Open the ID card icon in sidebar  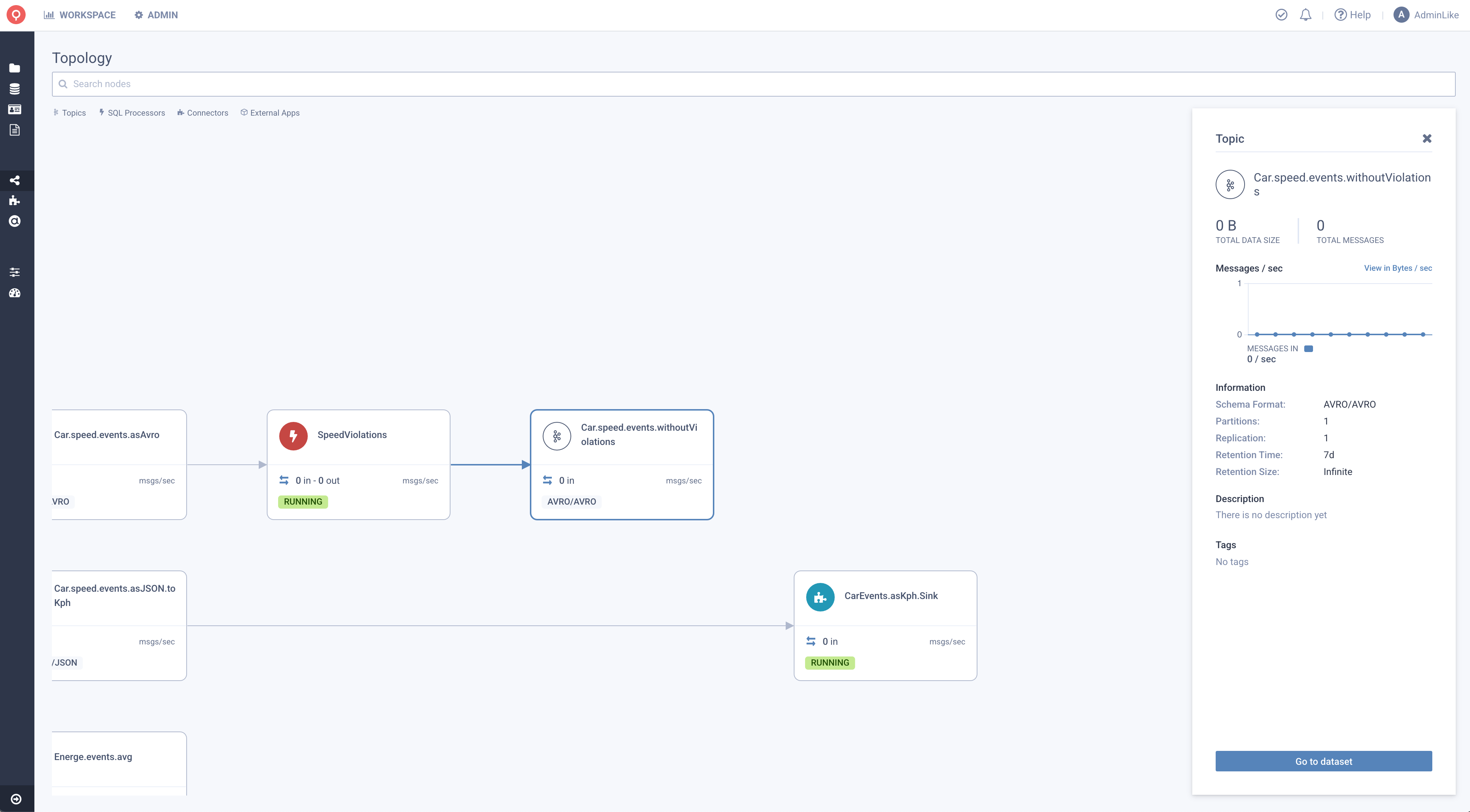15,109
